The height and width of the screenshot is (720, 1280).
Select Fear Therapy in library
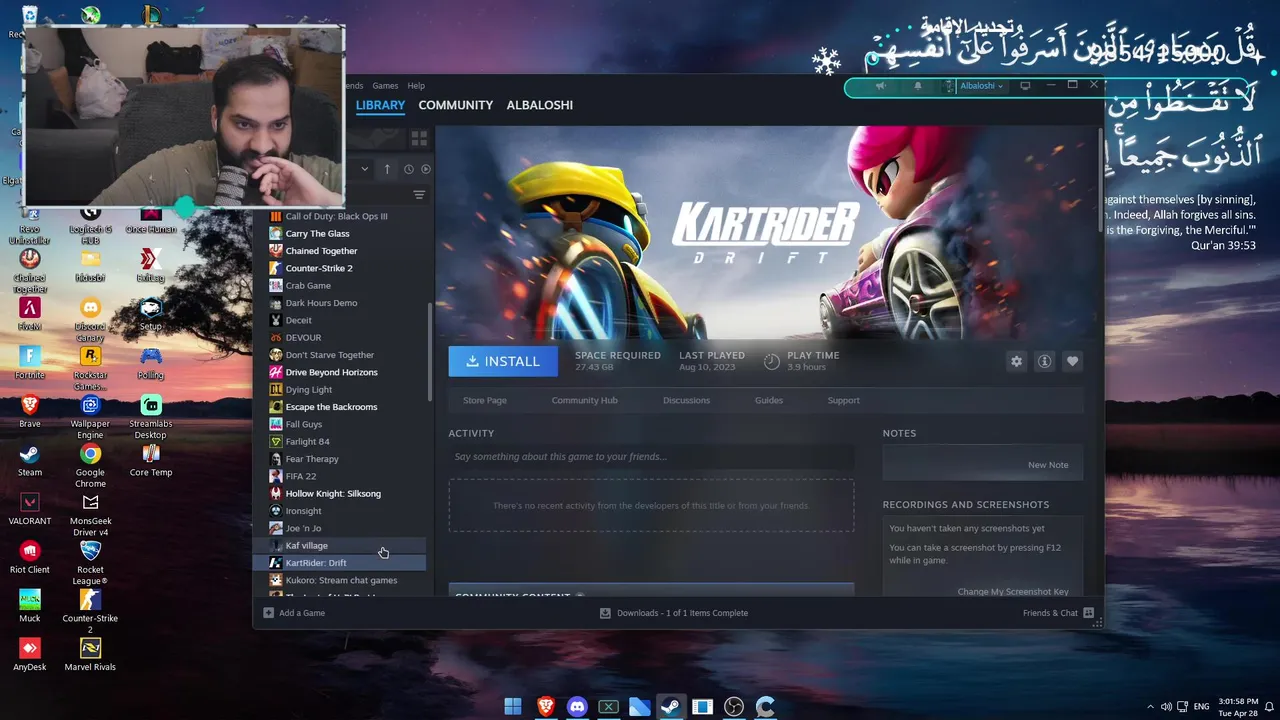[x=341, y=459]
